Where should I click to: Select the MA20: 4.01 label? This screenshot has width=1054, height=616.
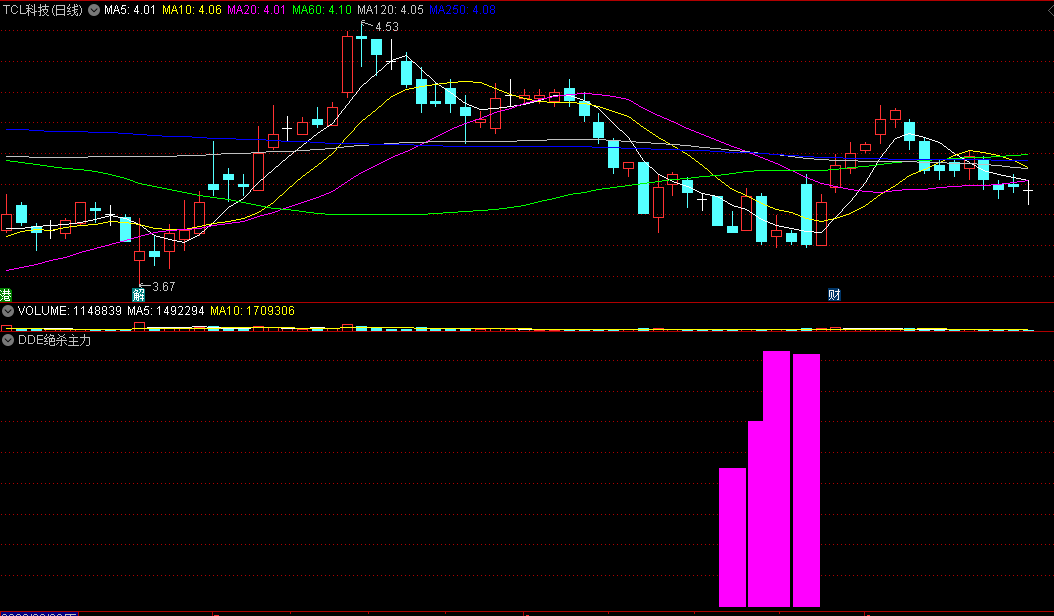pos(256,10)
